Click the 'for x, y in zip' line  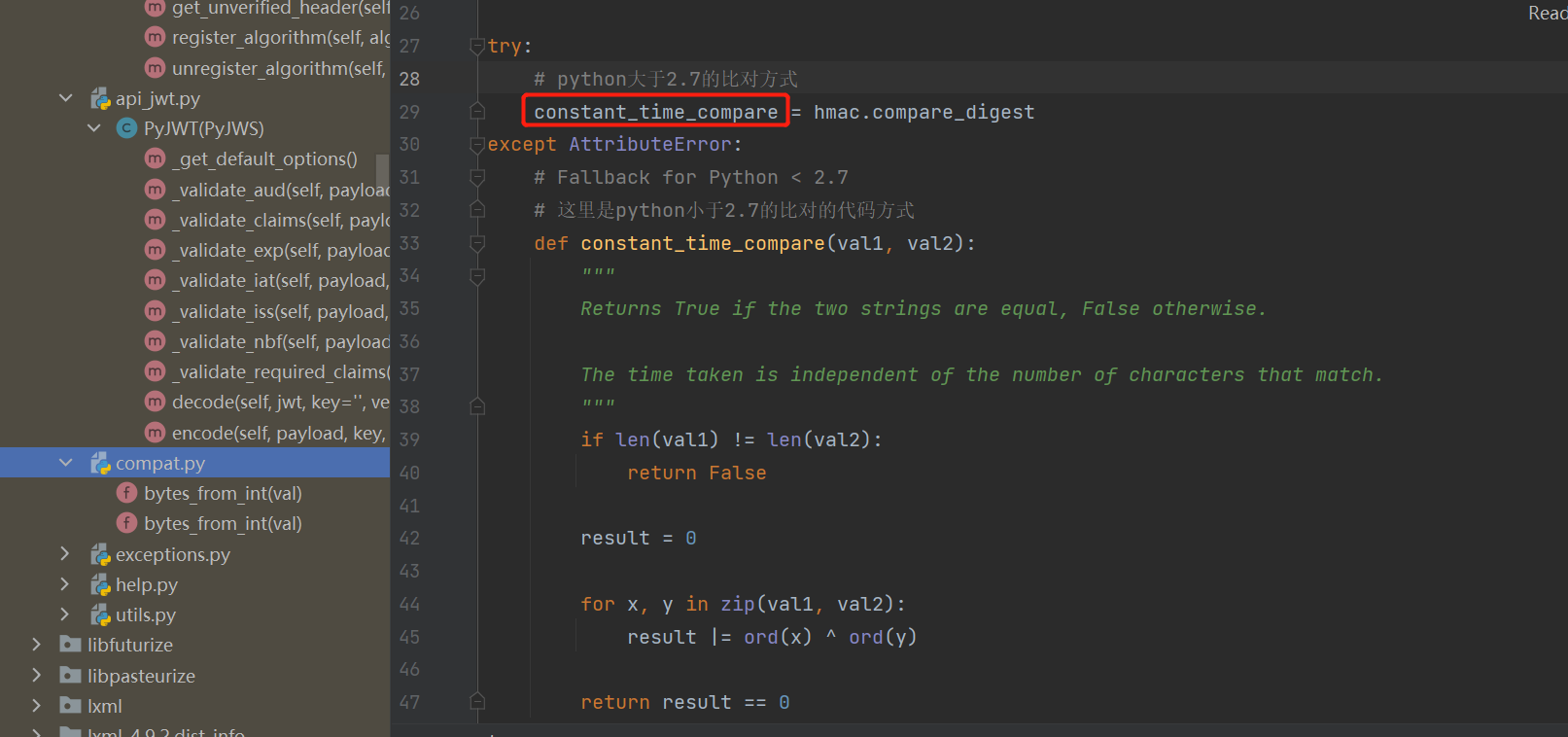point(743,604)
